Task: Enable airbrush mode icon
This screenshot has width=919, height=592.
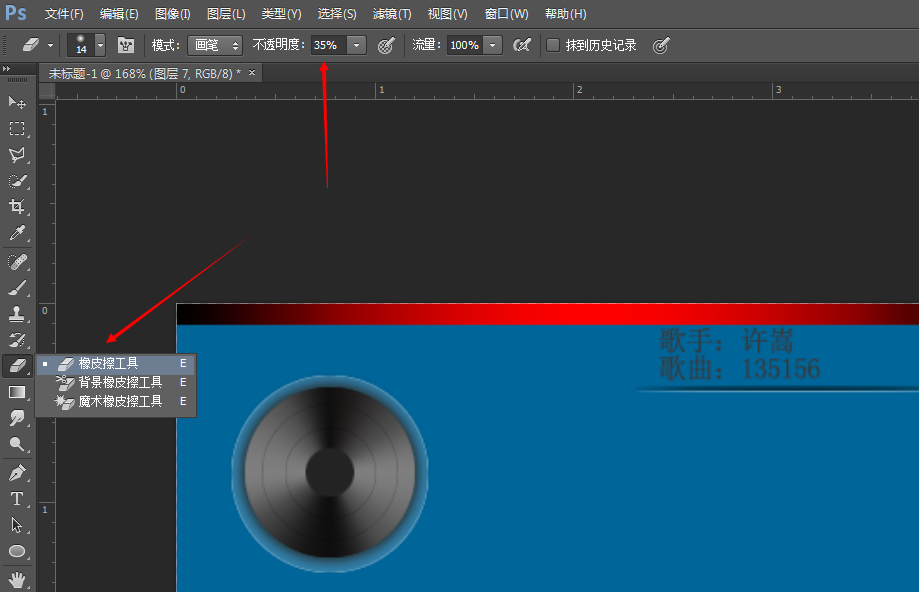Action: (x=521, y=45)
